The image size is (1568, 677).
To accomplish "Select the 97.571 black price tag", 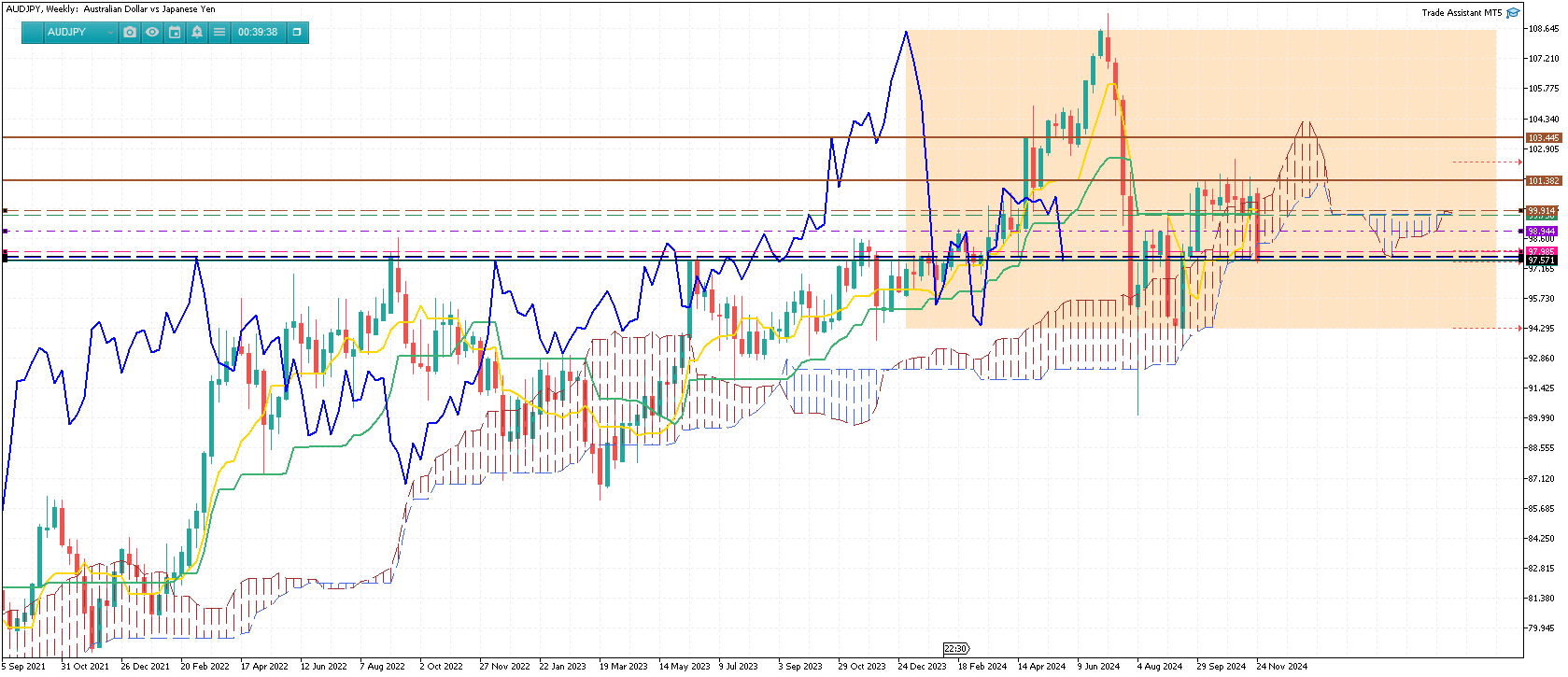I will pyautogui.click(x=1542, y=261).
